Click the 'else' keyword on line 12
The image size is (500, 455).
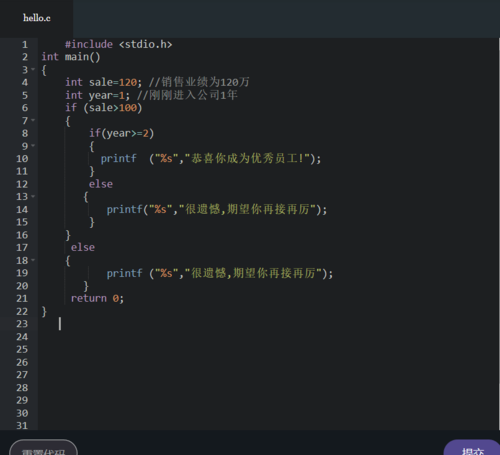pyautogui.click(x=101, y=184)
